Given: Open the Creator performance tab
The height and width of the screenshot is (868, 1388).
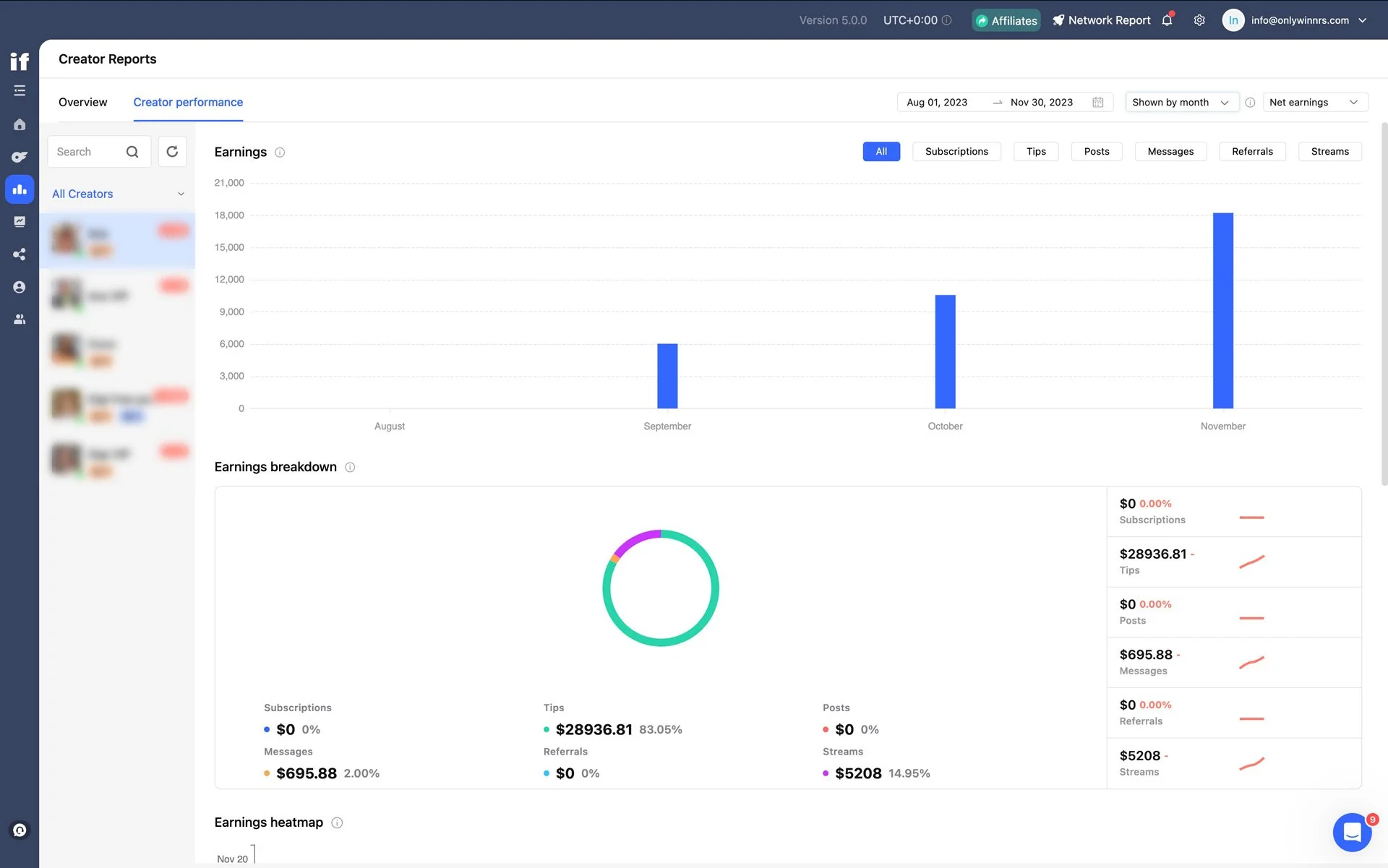Looking at the screenshot, I should 188,103.
